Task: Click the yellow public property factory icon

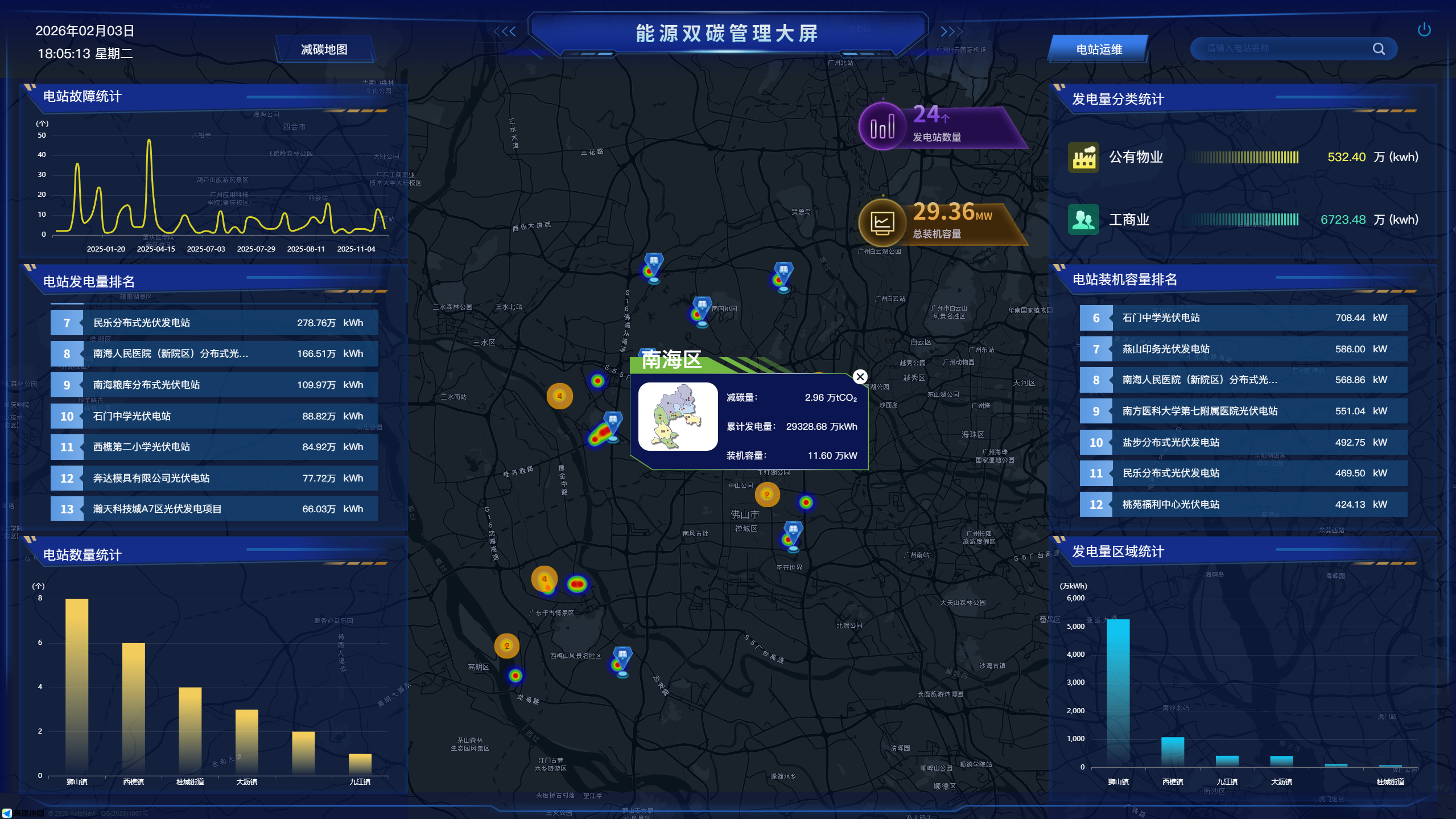Action: 1083,157
